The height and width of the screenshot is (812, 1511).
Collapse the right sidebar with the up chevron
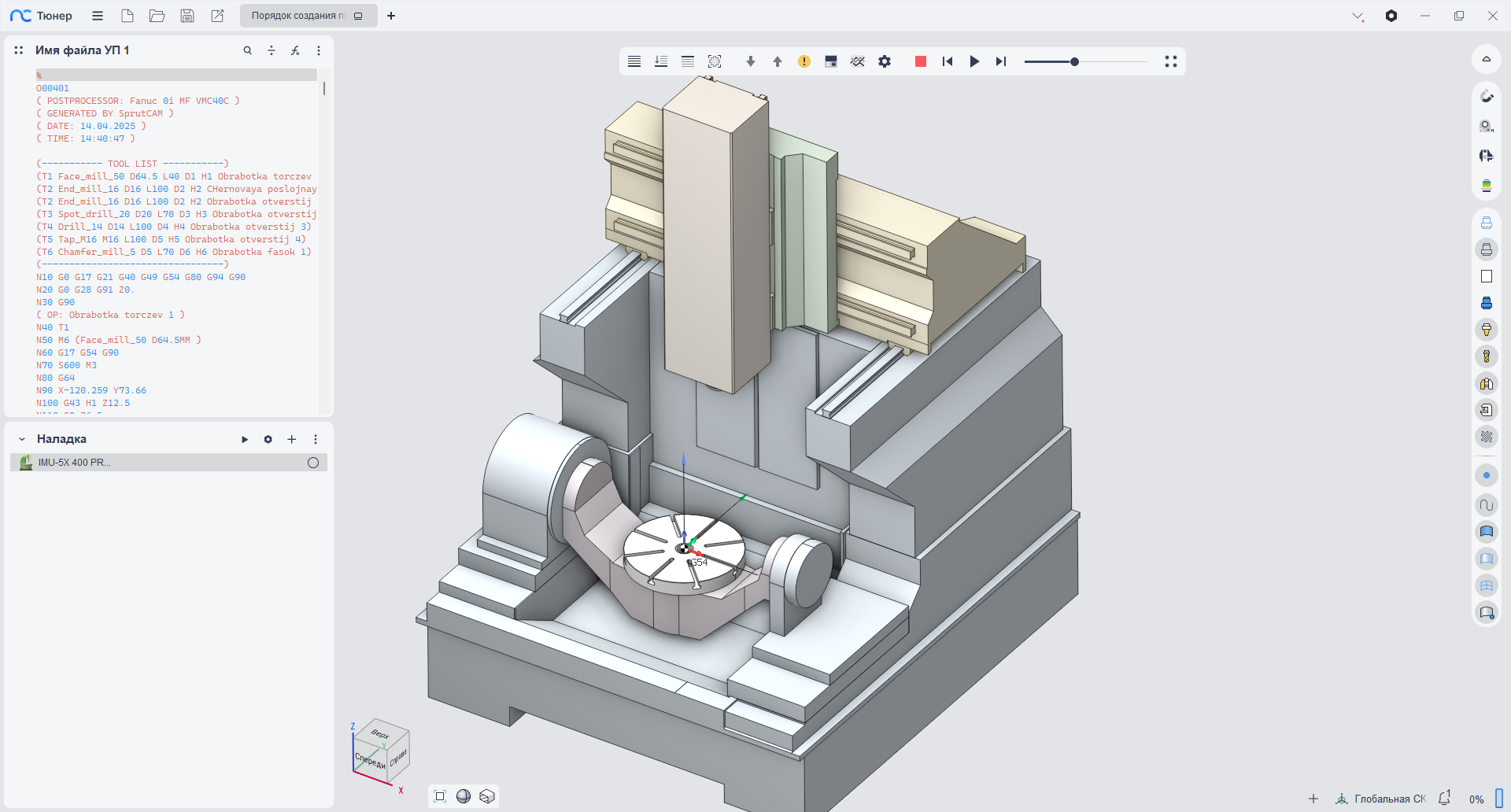tap(1486, 59)
